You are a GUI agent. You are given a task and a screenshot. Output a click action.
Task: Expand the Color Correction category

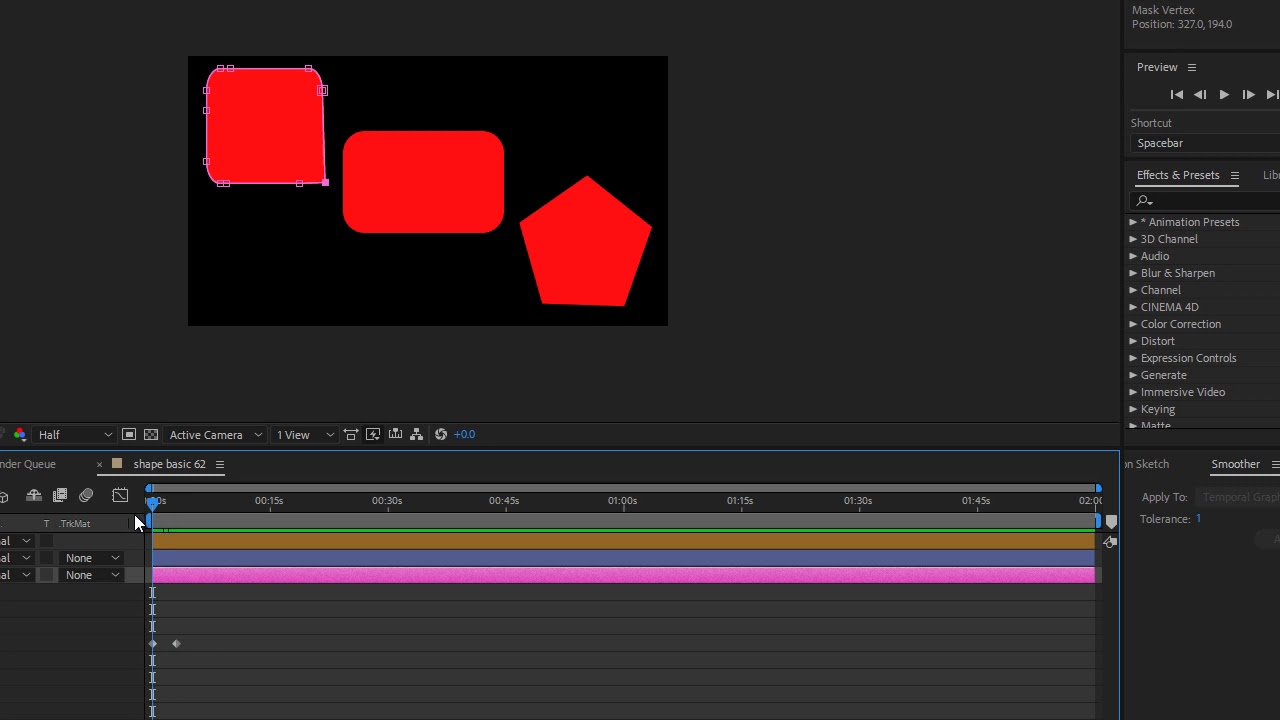coord(1133,324)
